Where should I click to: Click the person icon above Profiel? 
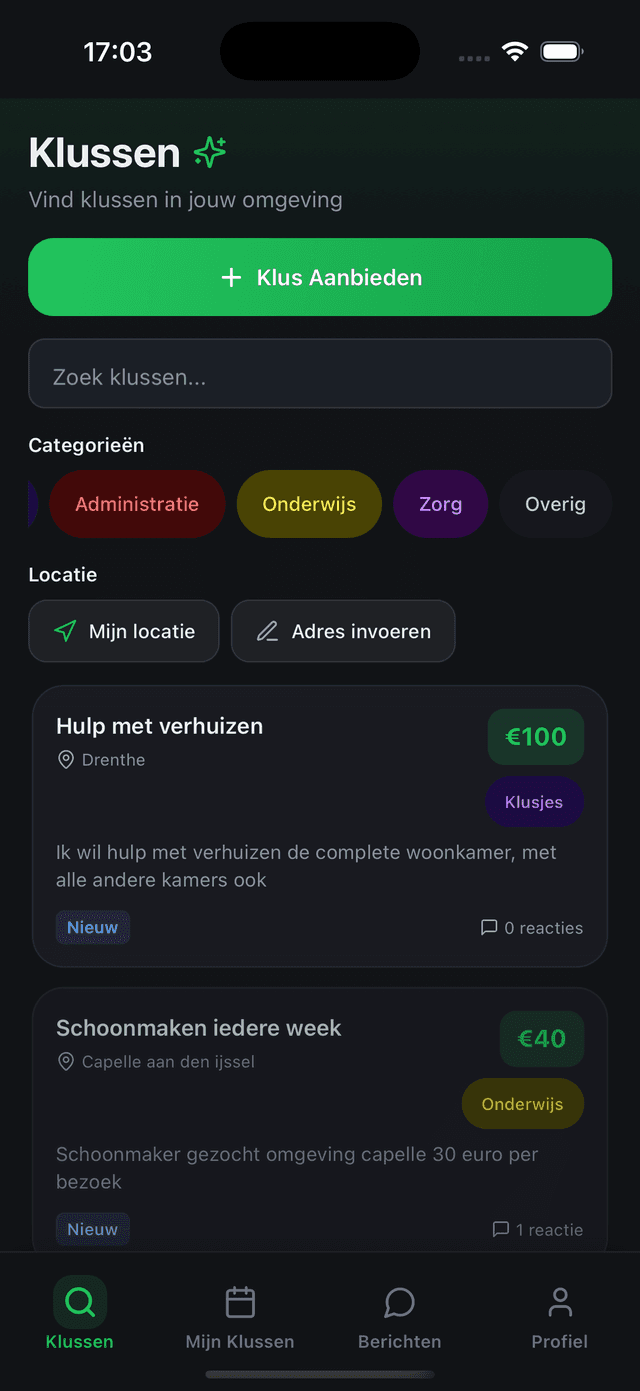coord(559,1300)
